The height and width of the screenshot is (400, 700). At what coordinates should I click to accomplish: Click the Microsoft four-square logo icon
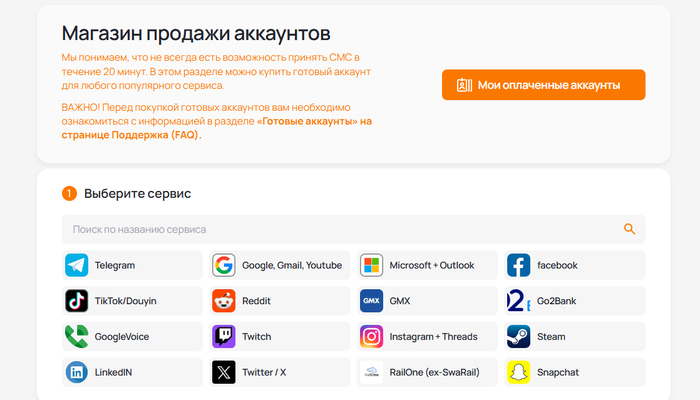click(x=371, y=265)
